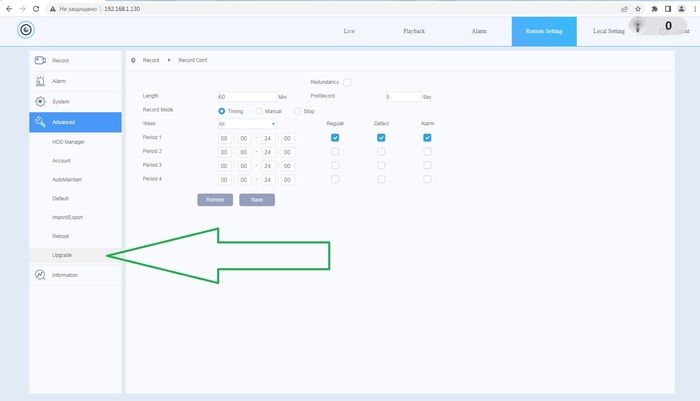Click the Record camera icon in sidebar
700x401 pixels.
(x=40, y=60)
